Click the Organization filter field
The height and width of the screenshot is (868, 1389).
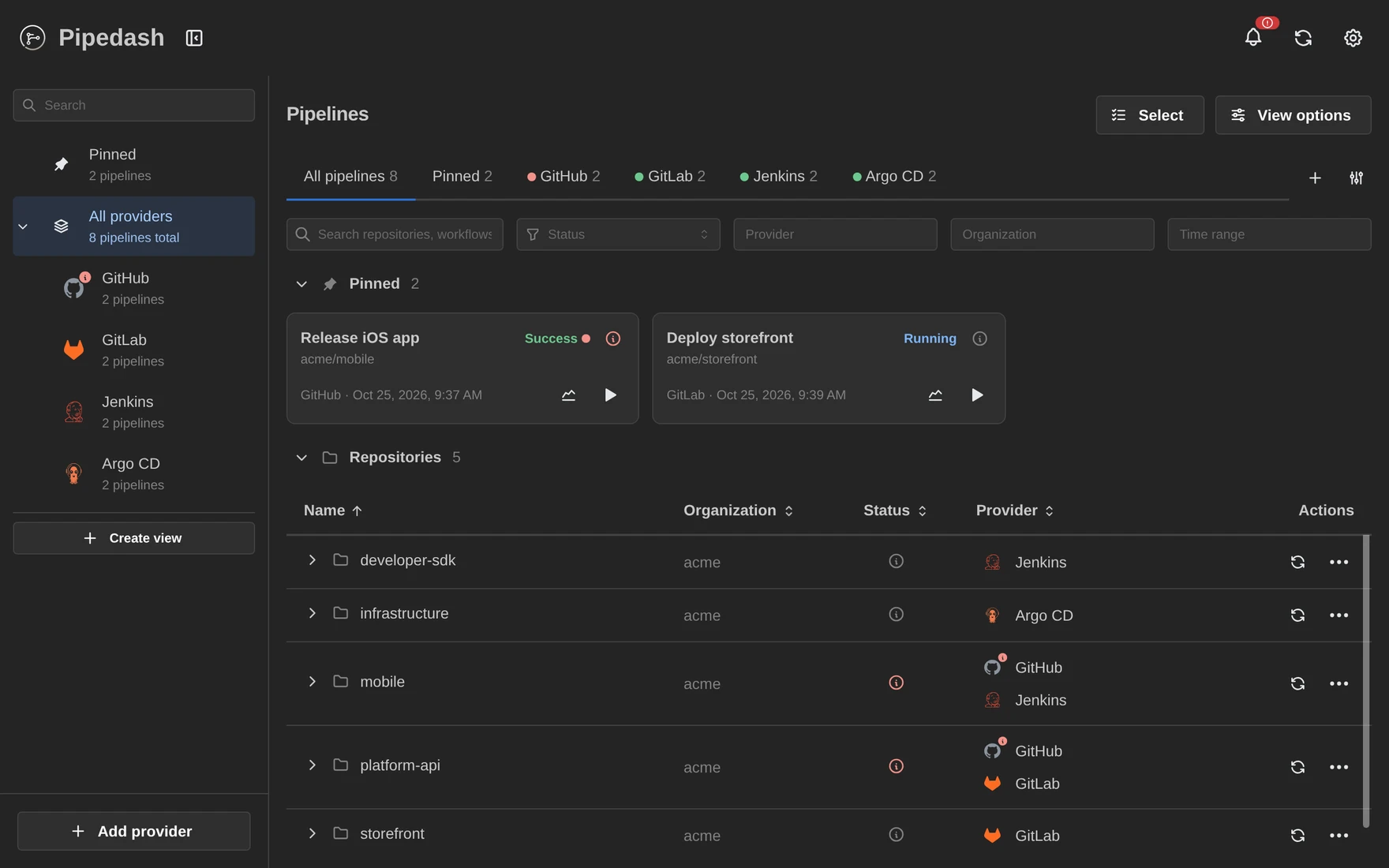pos(1052,234)
